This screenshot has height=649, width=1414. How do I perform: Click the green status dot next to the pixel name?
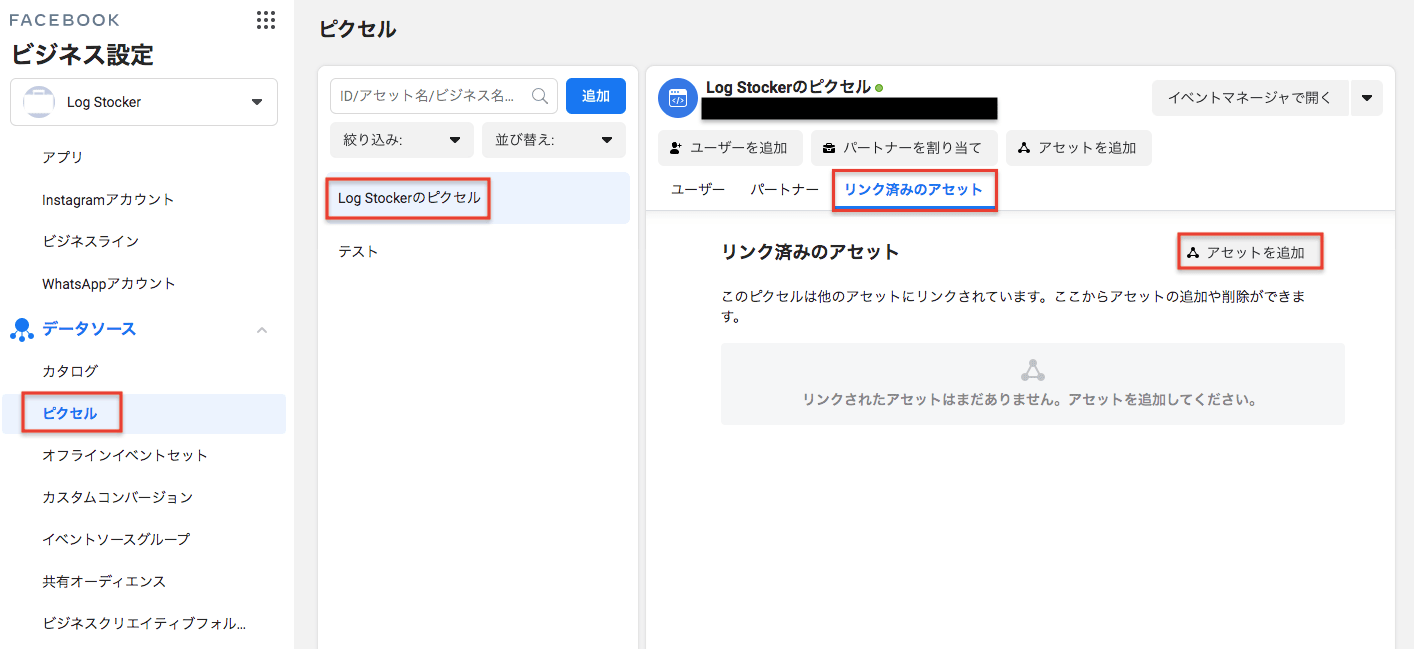879,88
